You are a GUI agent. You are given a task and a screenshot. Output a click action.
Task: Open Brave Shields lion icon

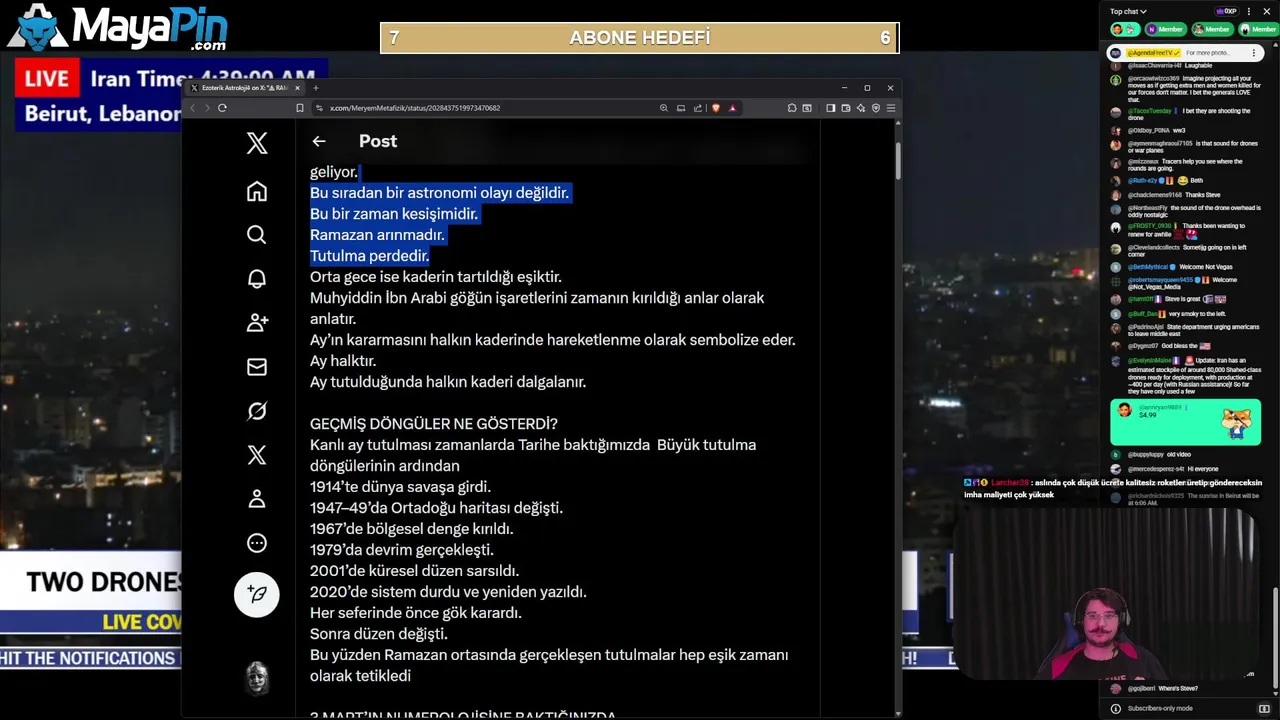716,108
